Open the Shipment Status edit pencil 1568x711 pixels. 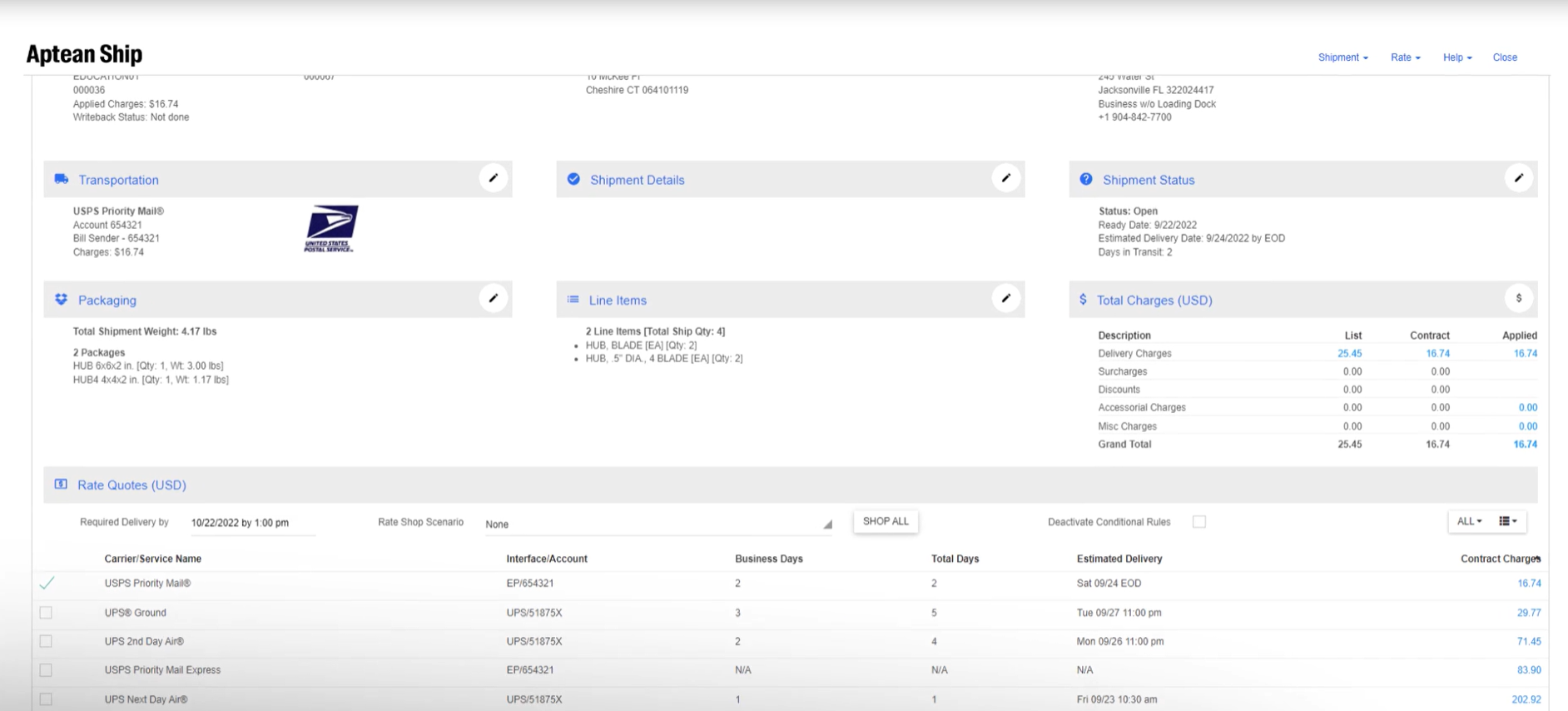[1519, 178]
